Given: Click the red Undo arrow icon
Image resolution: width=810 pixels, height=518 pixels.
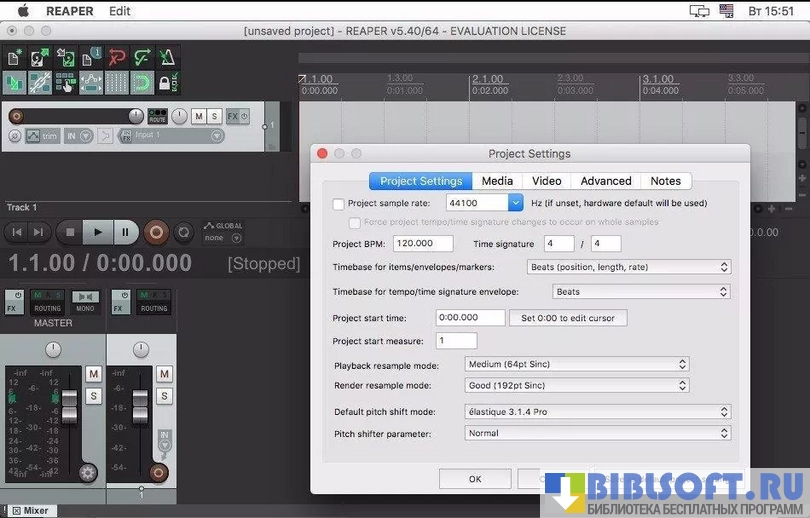Looking at the screenshot, I should tap(116, 58).
